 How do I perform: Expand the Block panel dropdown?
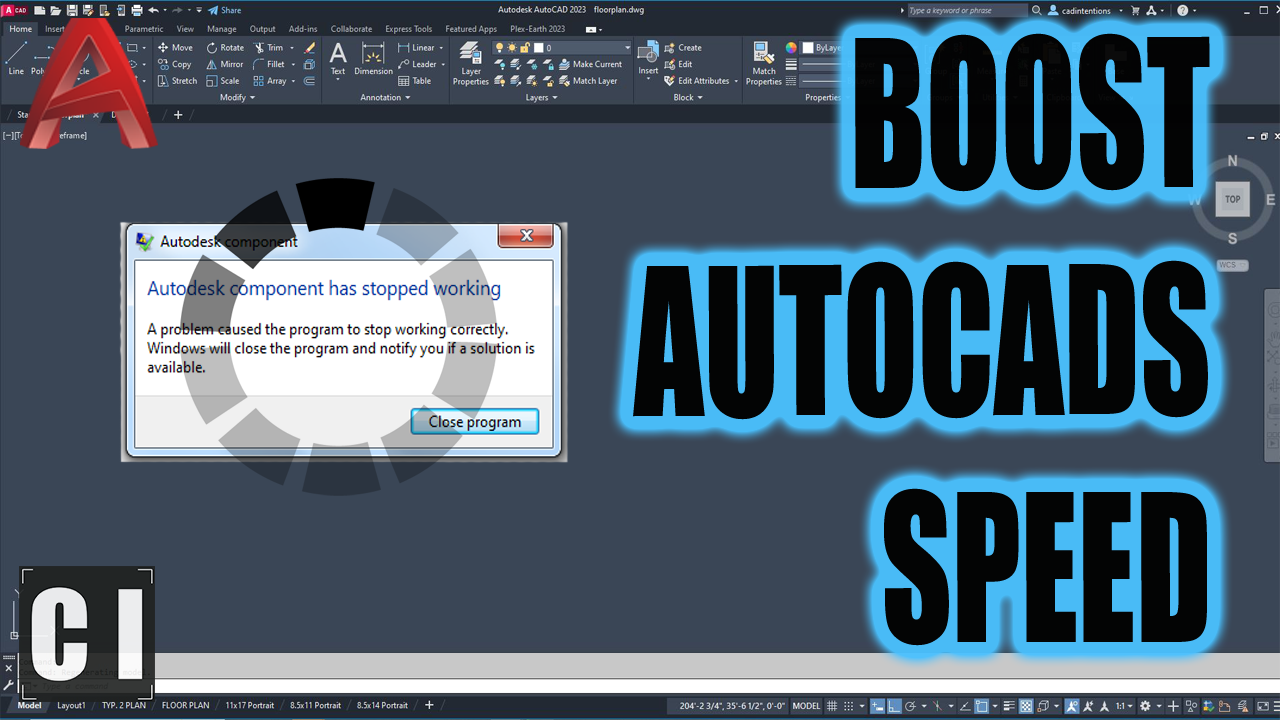687,97
